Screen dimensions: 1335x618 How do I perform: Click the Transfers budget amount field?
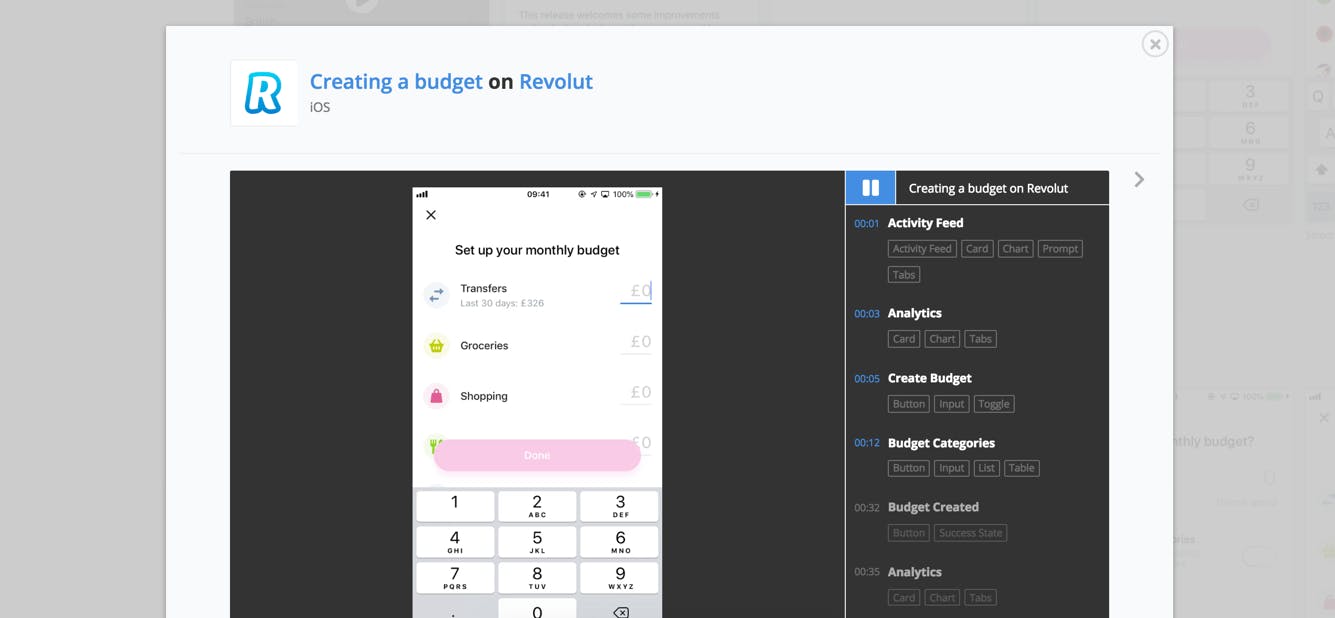tap(636, 292)
